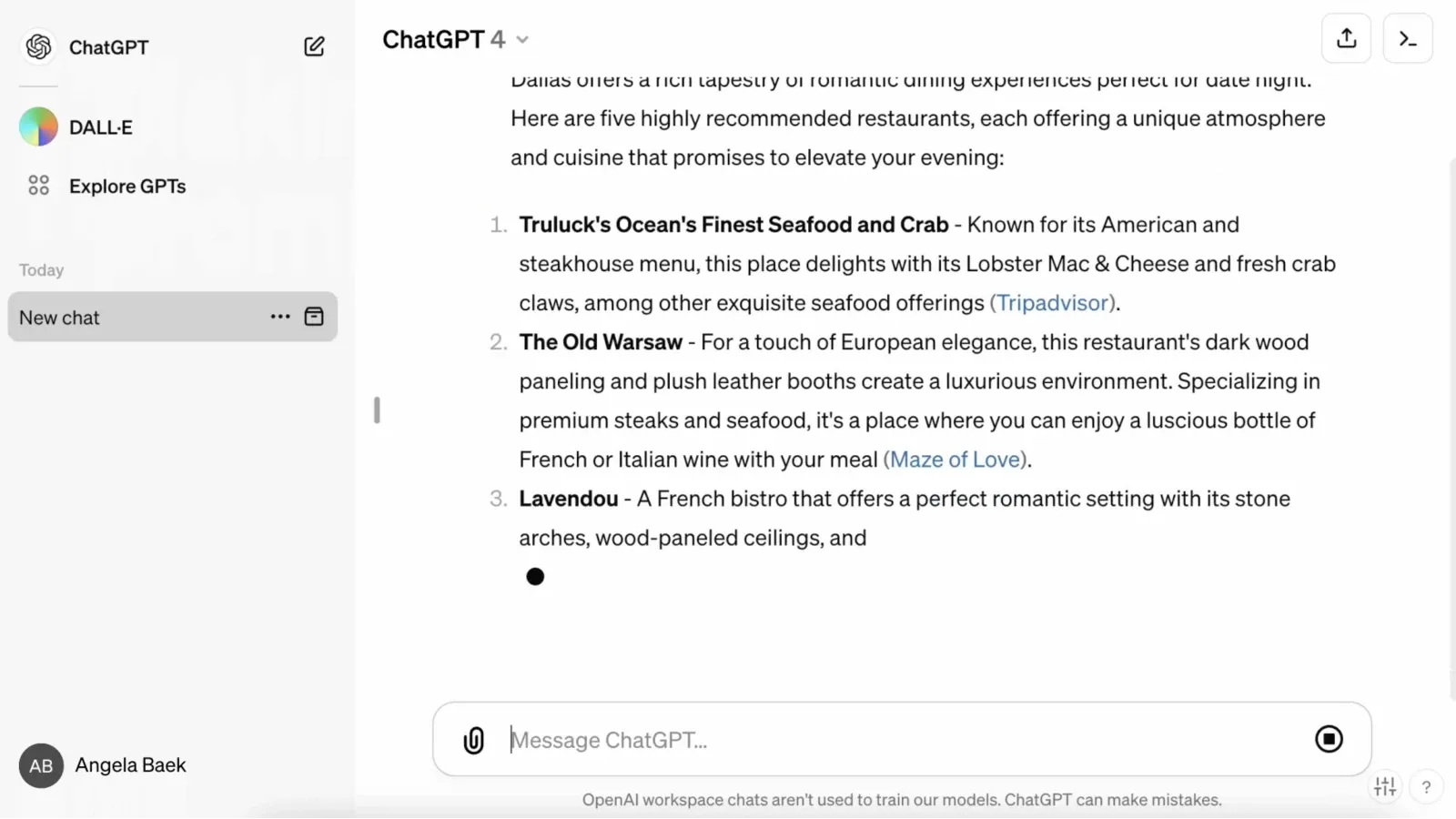Open Explore GPTs
Screen dimensions: 1456x819
pos(127,186)
